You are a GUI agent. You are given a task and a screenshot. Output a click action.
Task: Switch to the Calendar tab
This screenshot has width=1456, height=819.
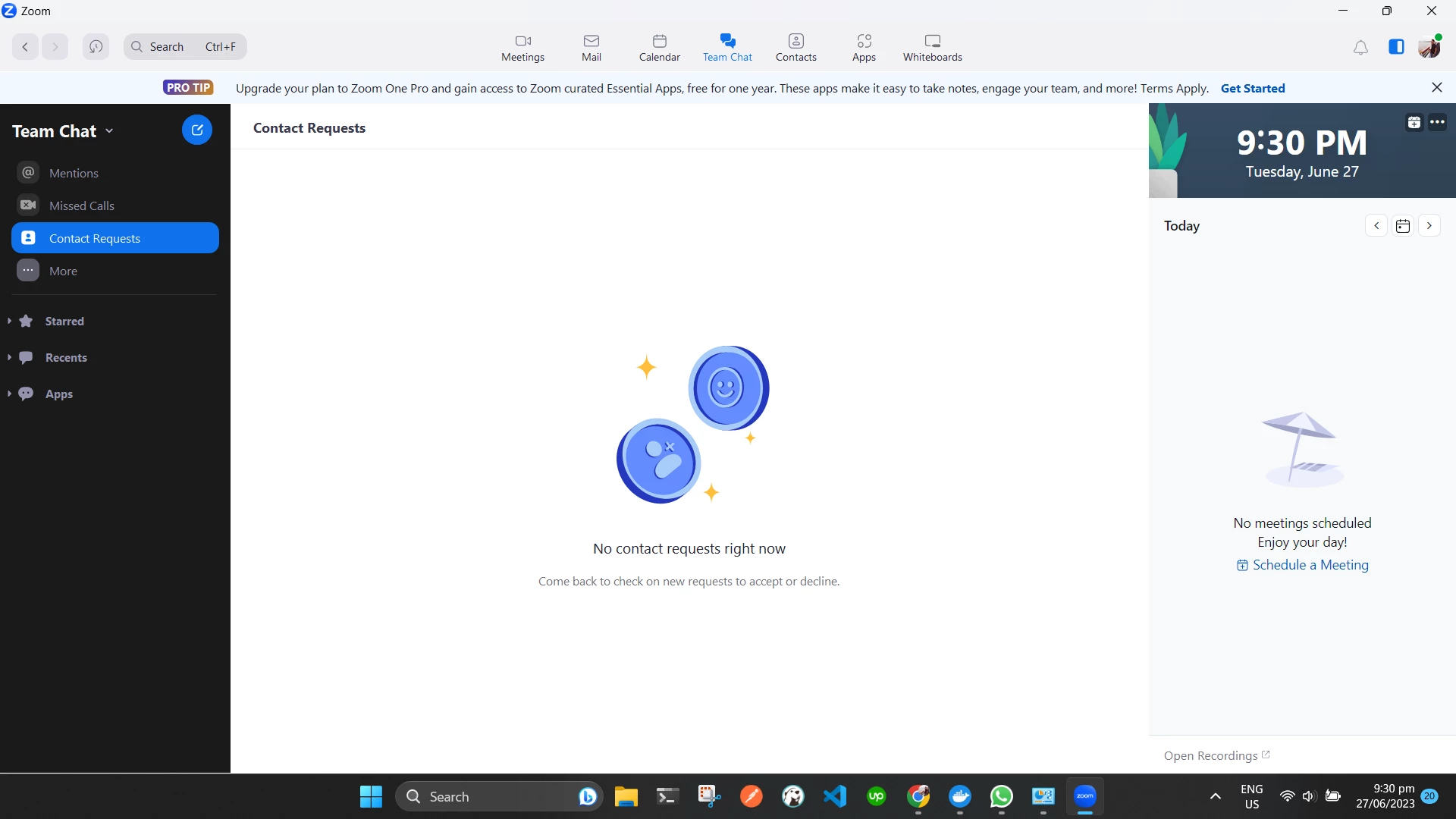pos(659,47)
